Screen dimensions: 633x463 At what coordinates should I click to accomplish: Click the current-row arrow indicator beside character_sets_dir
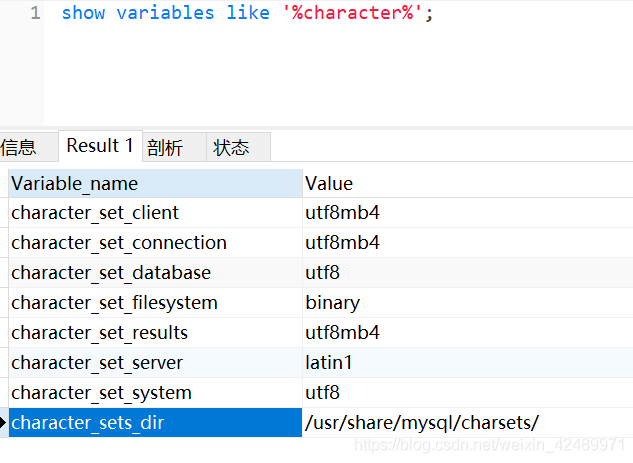3,423
